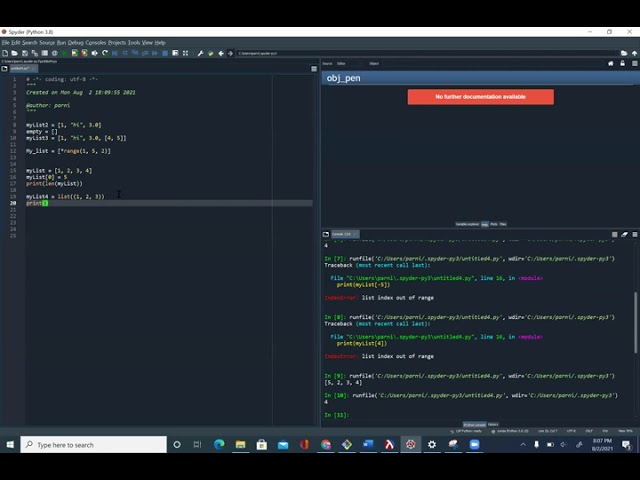This screenshot has width=640, height=480.
Task: Open Zoom app from the taskbar
Action: pyautogui.click(x=474, y=444)
